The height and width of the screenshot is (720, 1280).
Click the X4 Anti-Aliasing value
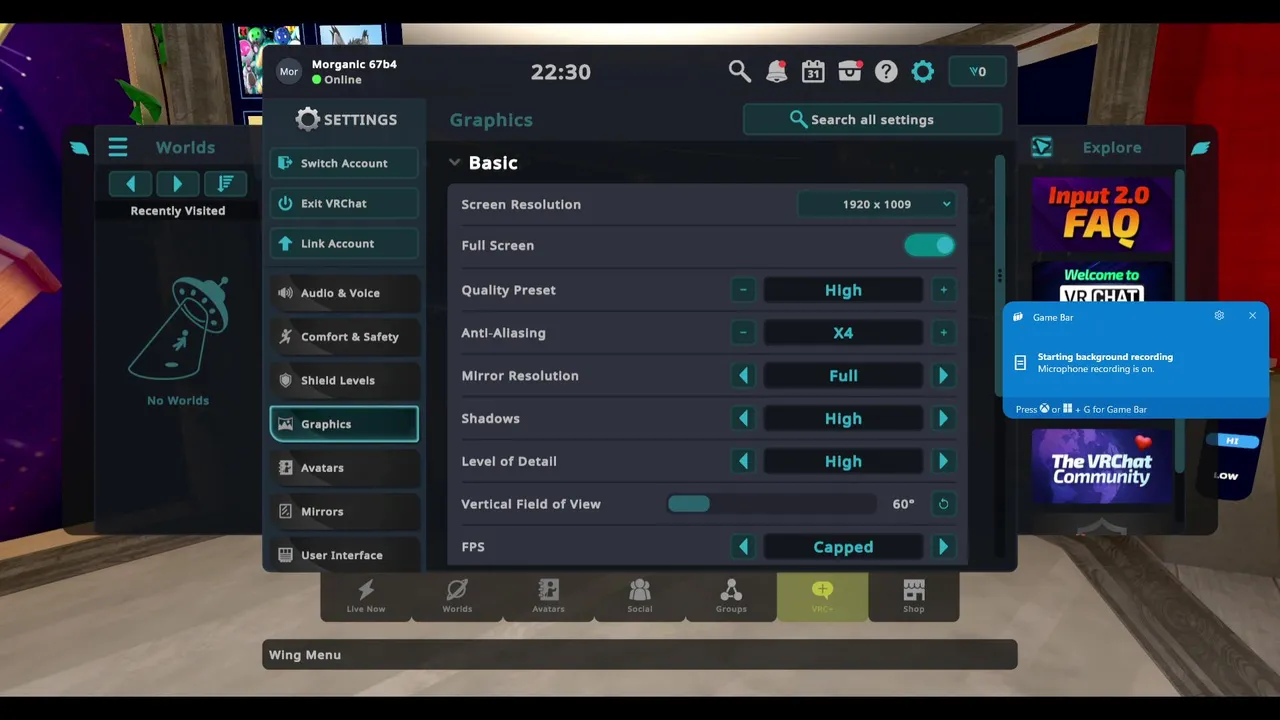click(843, 333)
